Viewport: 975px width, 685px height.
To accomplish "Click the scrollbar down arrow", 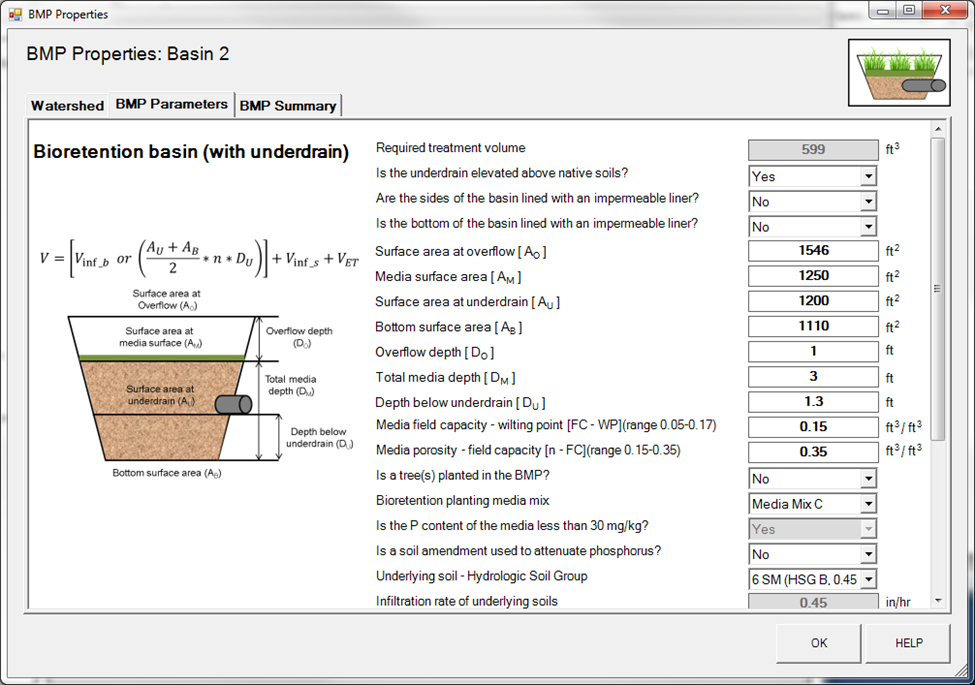I will tap(938, 601).
